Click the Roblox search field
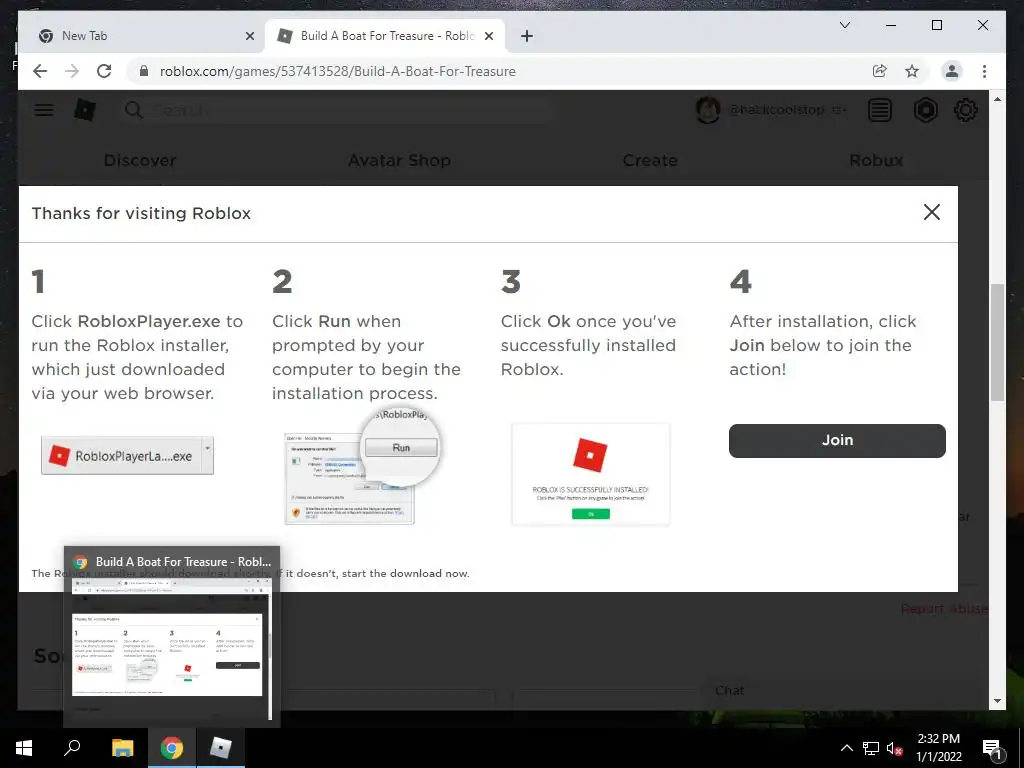The width and height of the screenshot is (1024, 768). (336, 110)
